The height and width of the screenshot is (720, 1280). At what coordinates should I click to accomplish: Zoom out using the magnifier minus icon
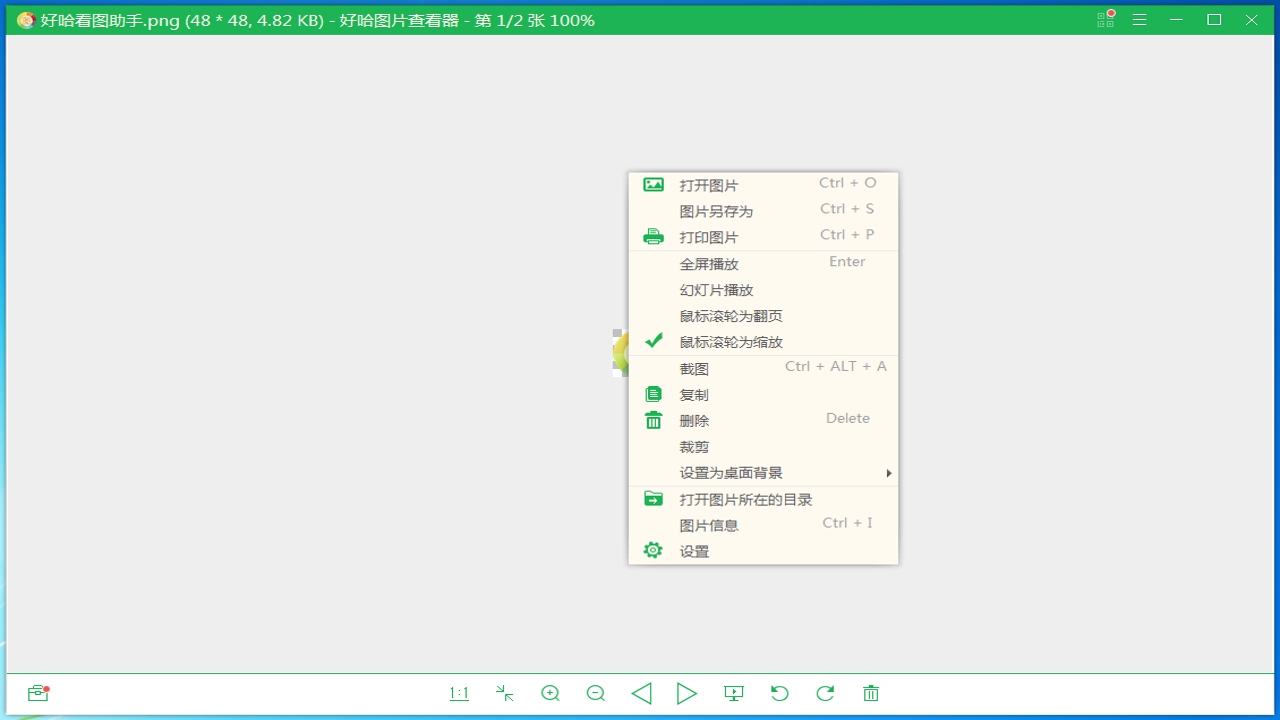[596, 693]
